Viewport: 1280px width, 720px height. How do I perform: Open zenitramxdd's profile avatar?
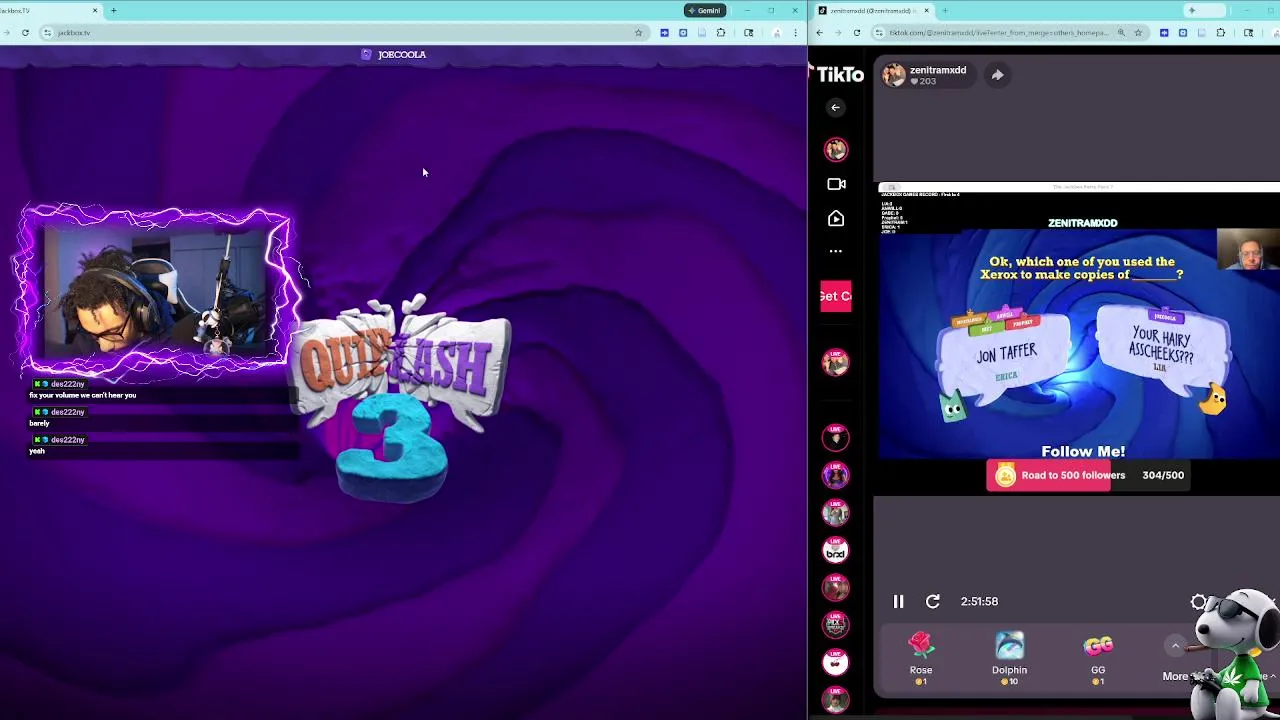click(x=894, y=75)
